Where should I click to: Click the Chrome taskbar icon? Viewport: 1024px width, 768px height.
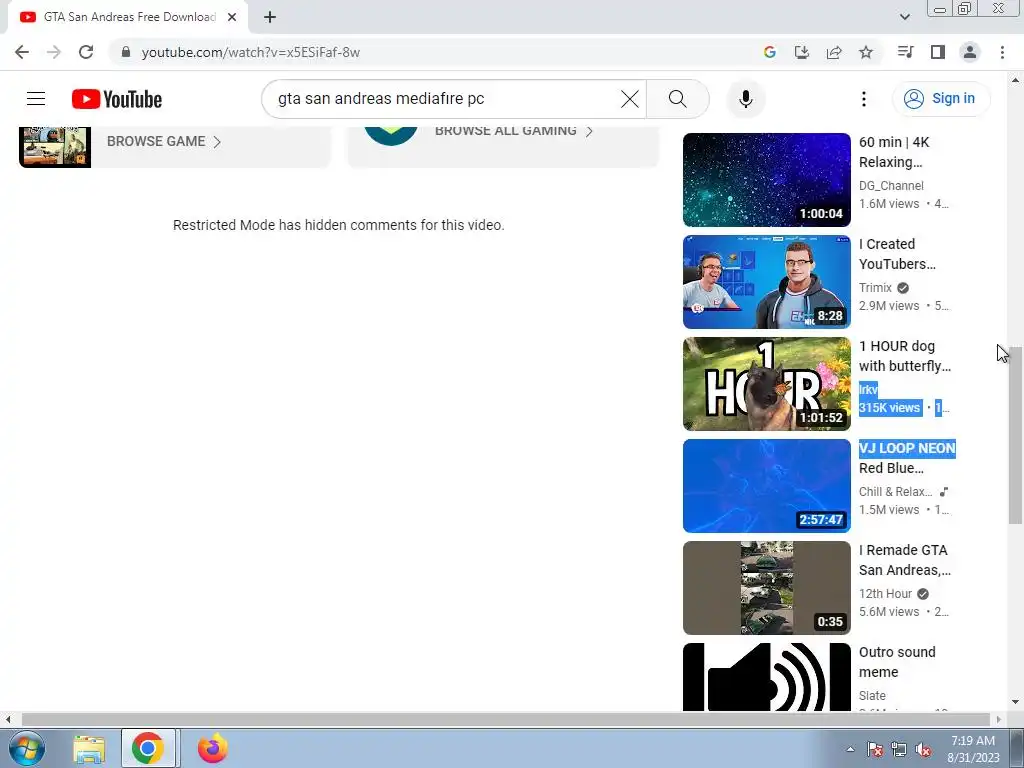click(x=148, y=748)
